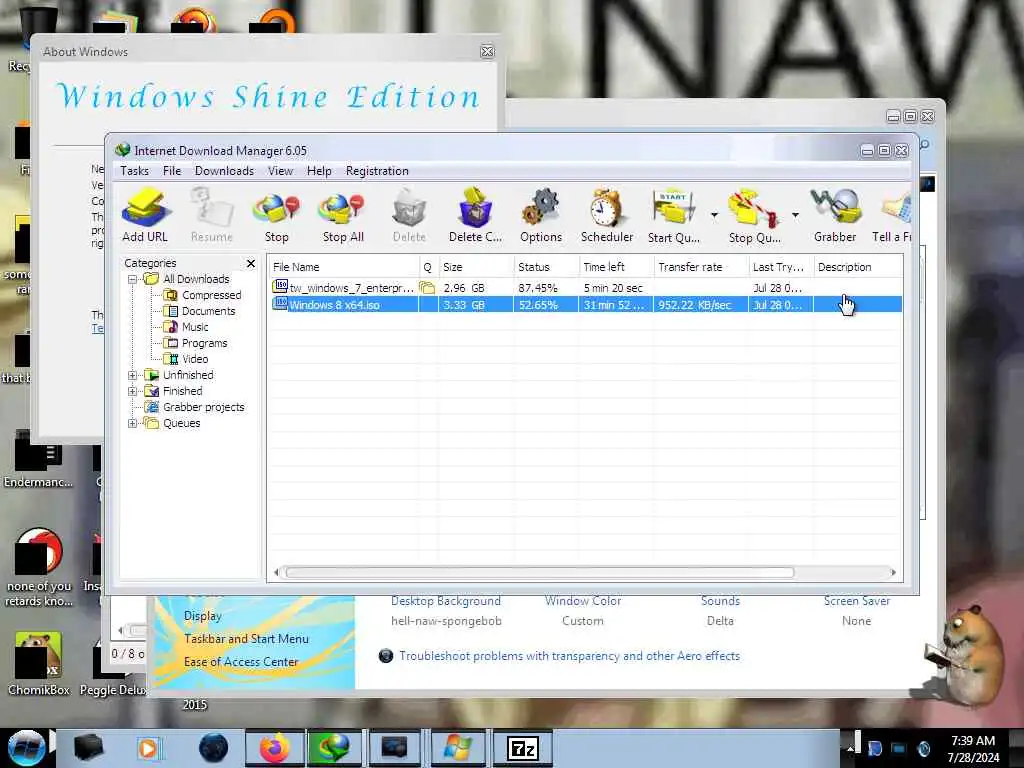Click the Start Queue icon
This screenshot has height=768, width=1024.
[673, 216]
